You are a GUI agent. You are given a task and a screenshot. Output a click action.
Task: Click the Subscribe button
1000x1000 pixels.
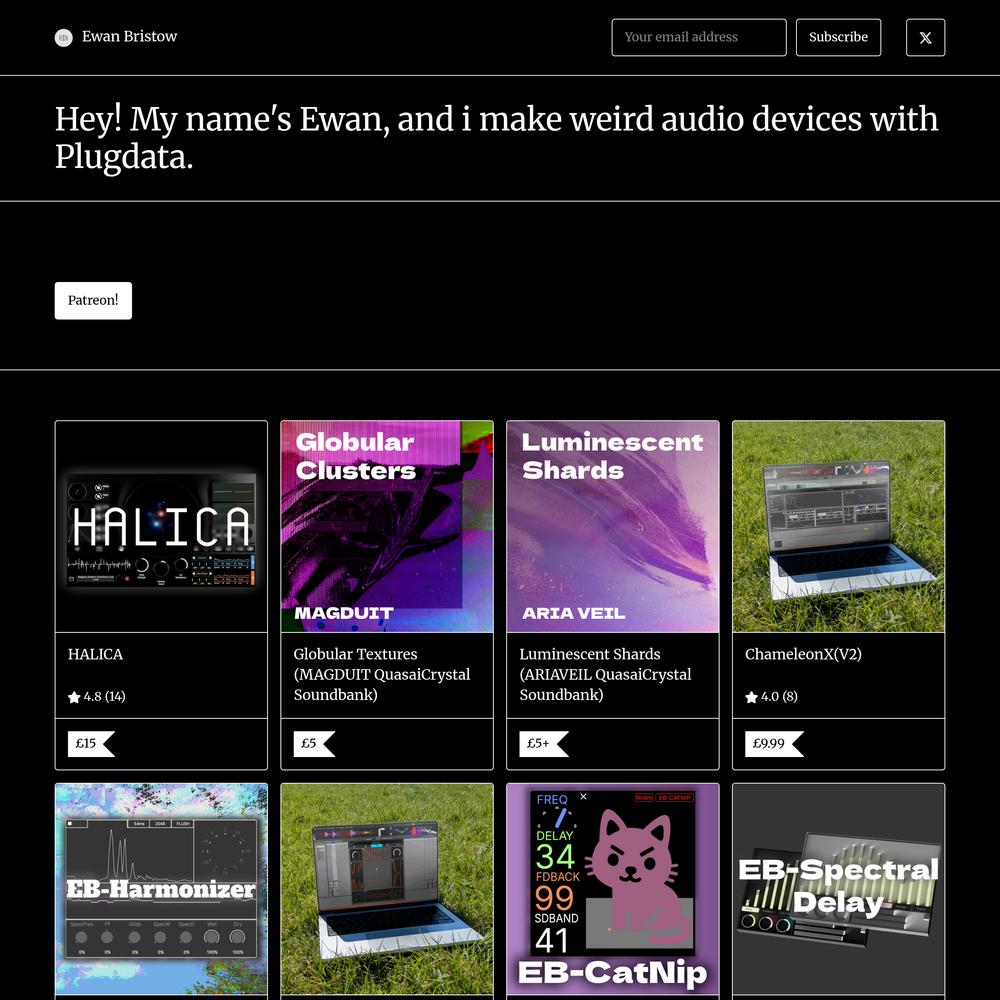(x=838, y=38)
